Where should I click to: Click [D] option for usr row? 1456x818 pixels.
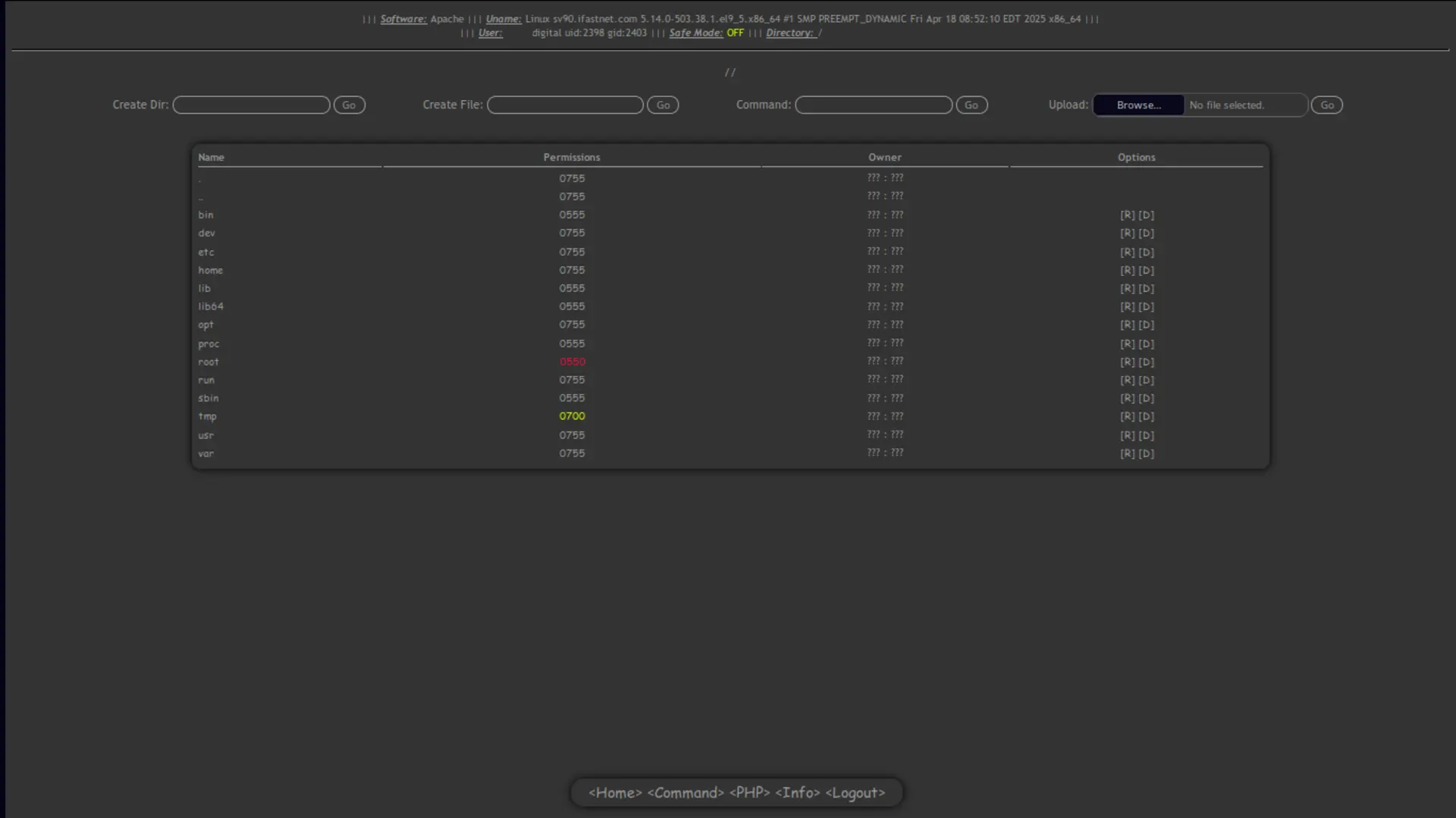[x=1146, y=435]
